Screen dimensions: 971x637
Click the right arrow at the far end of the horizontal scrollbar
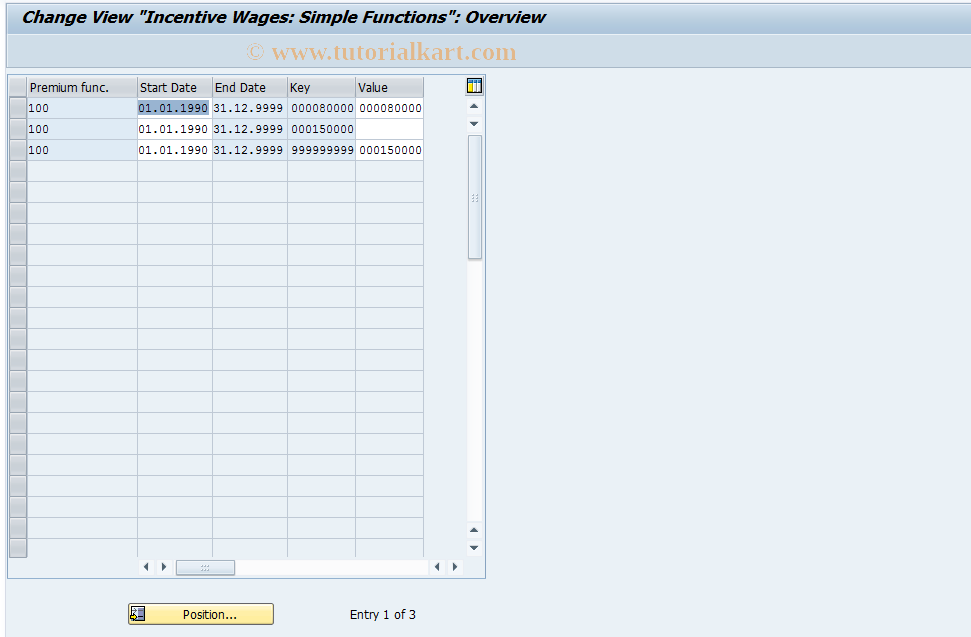pyautogui.click(x=455, y=567)
